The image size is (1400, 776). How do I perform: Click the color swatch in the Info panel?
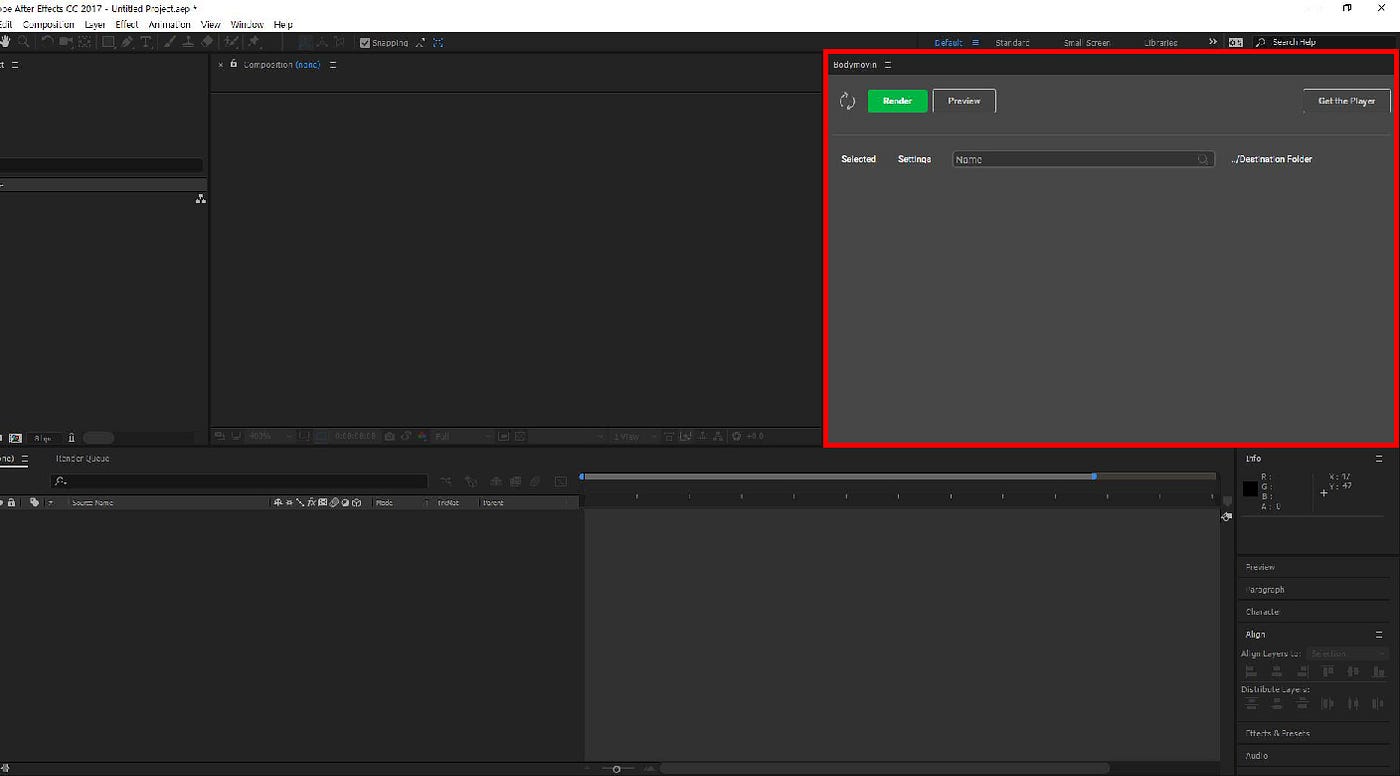1250,489
